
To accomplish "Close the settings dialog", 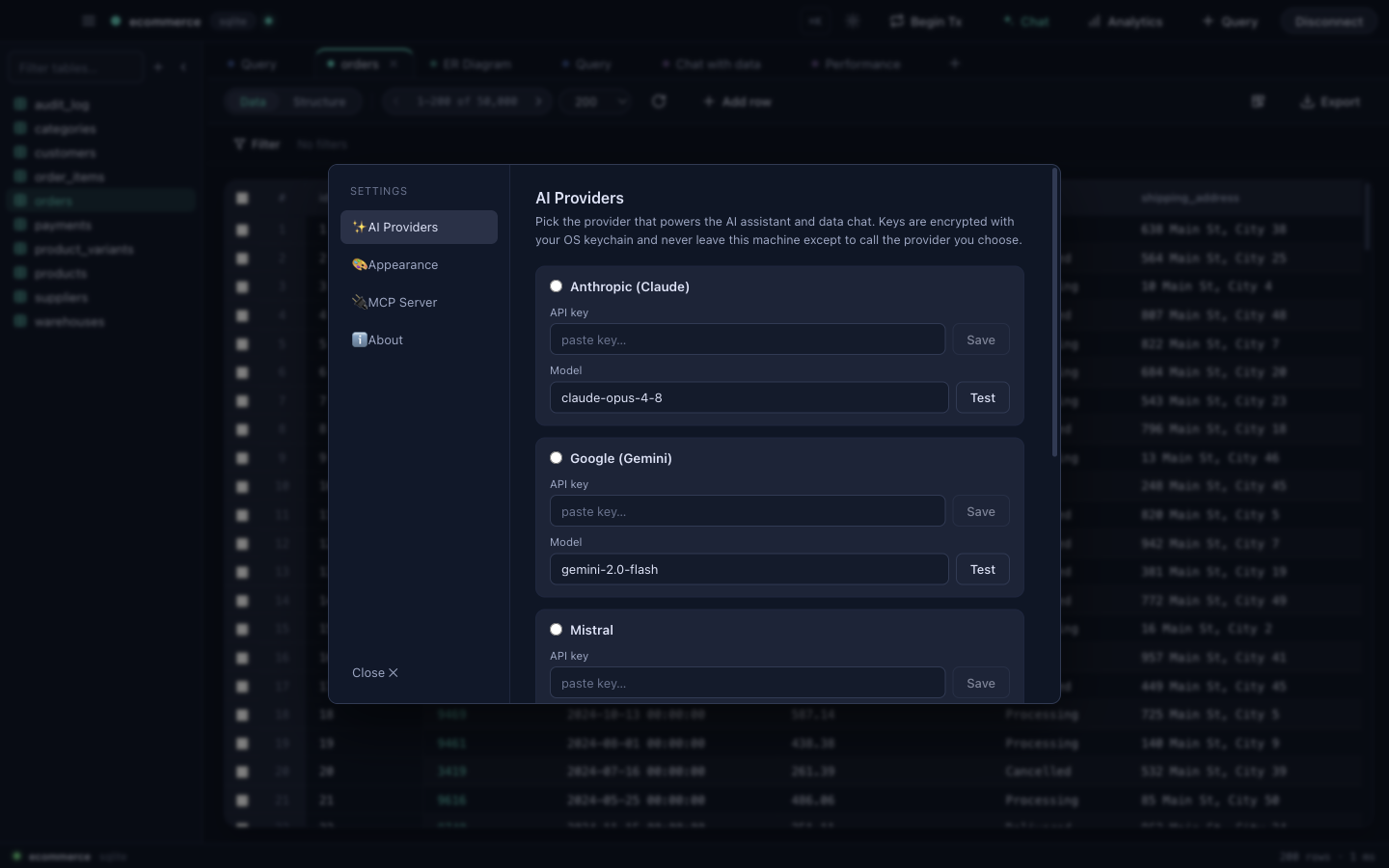I will 375,672.
